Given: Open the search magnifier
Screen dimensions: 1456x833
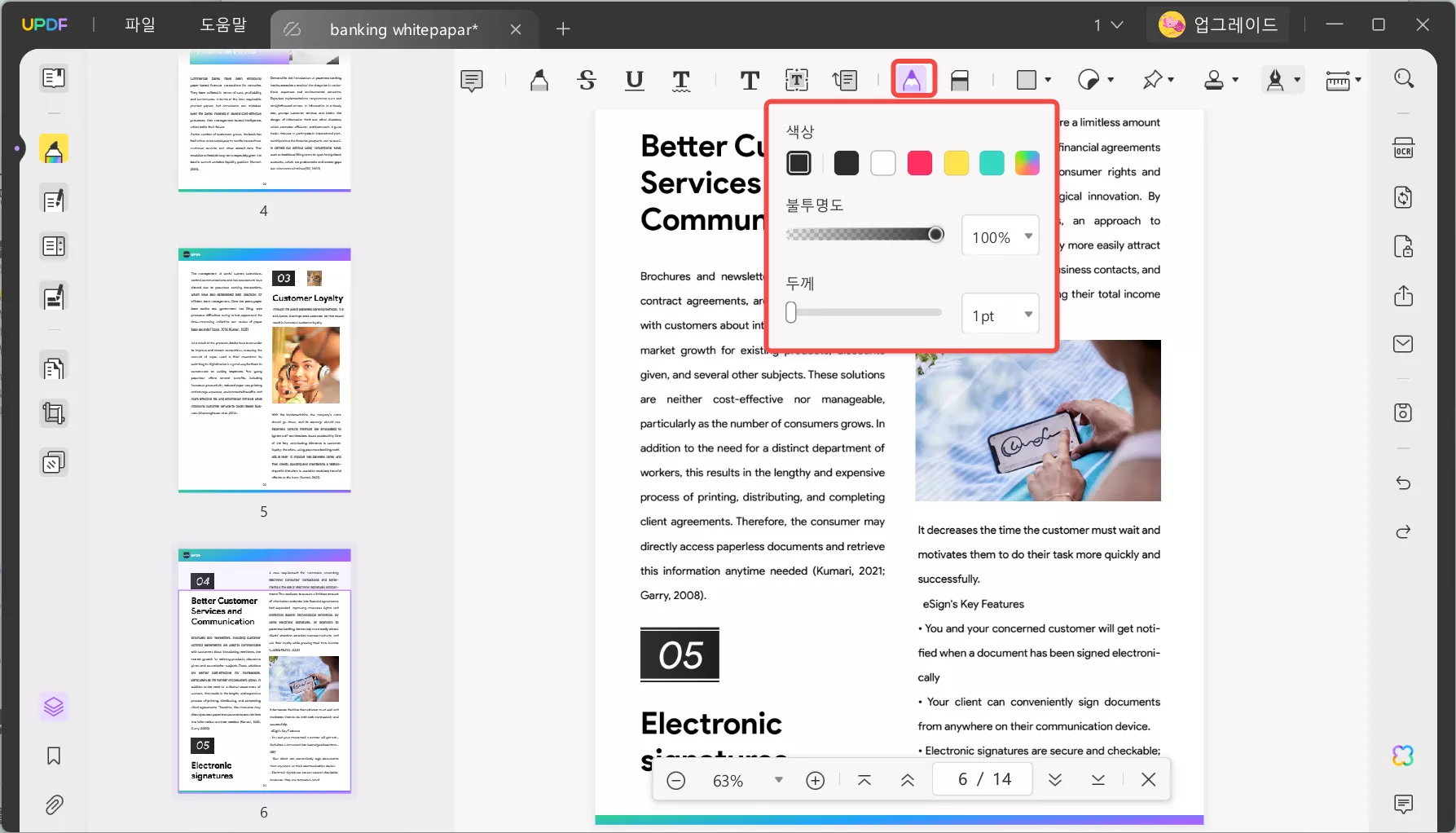Looking at the screenshot, I should coord(1404,78).
